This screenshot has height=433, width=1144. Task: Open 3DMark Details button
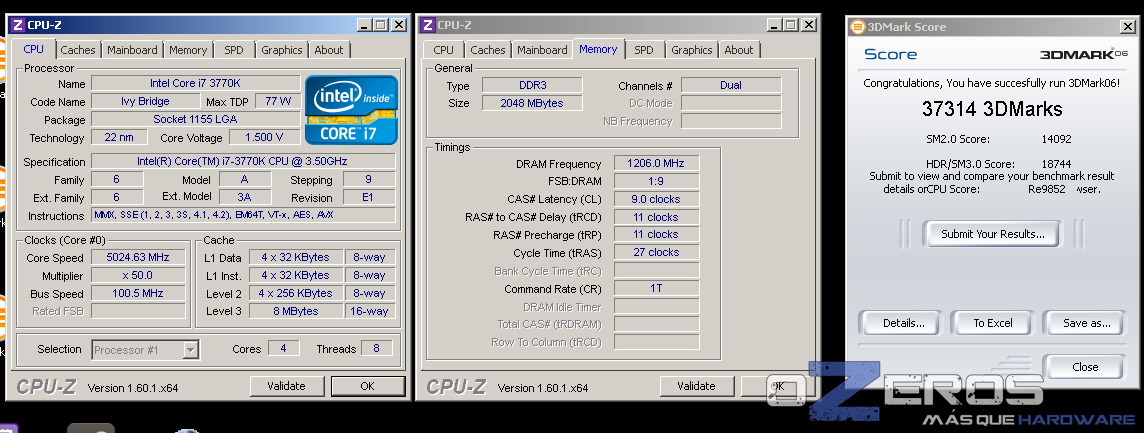point(903,323)
